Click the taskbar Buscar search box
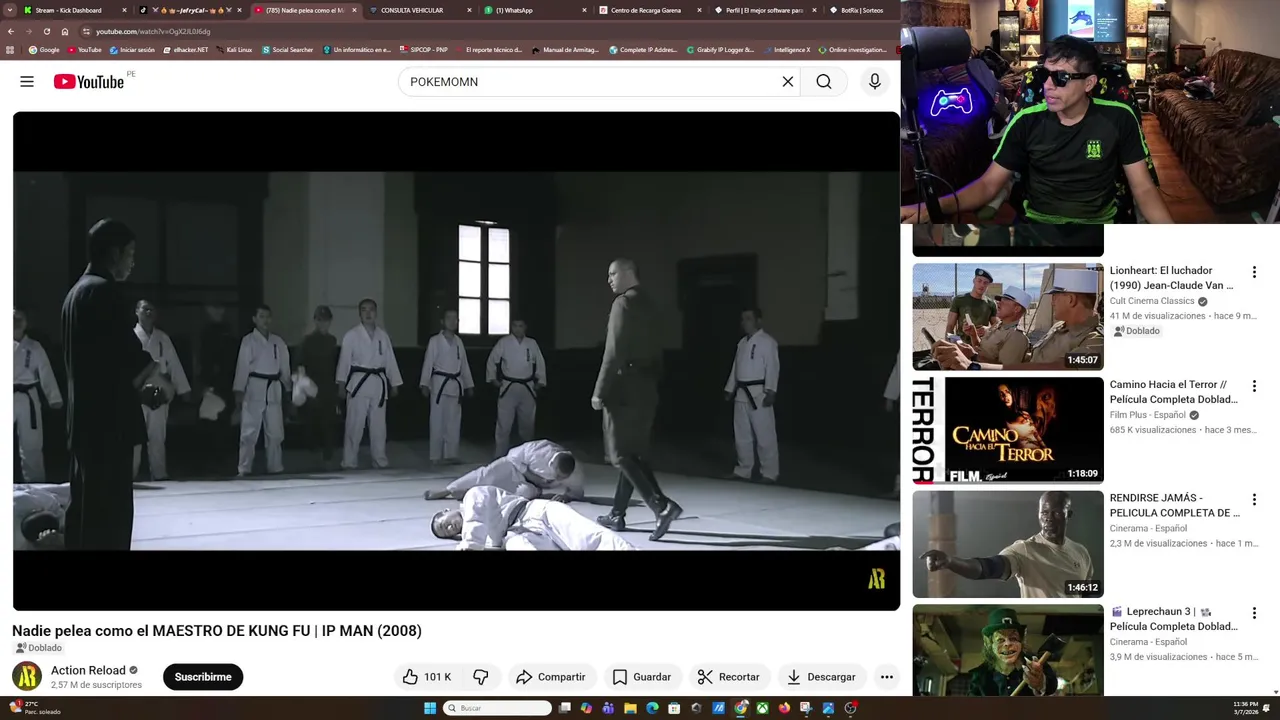 (x=497, y=708)
